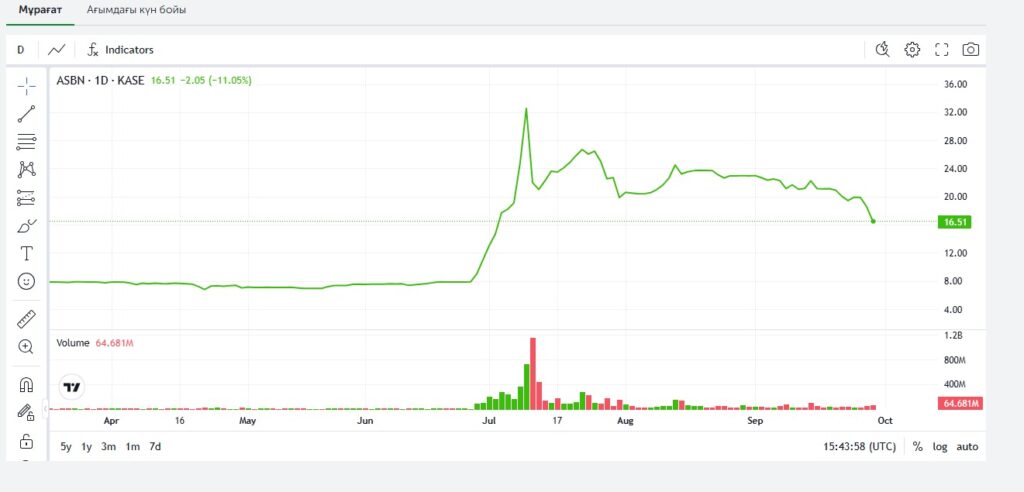Screen dimensions: 1024x492
Task: Toggle magnet mode snapping
Action: coord(27,385)
